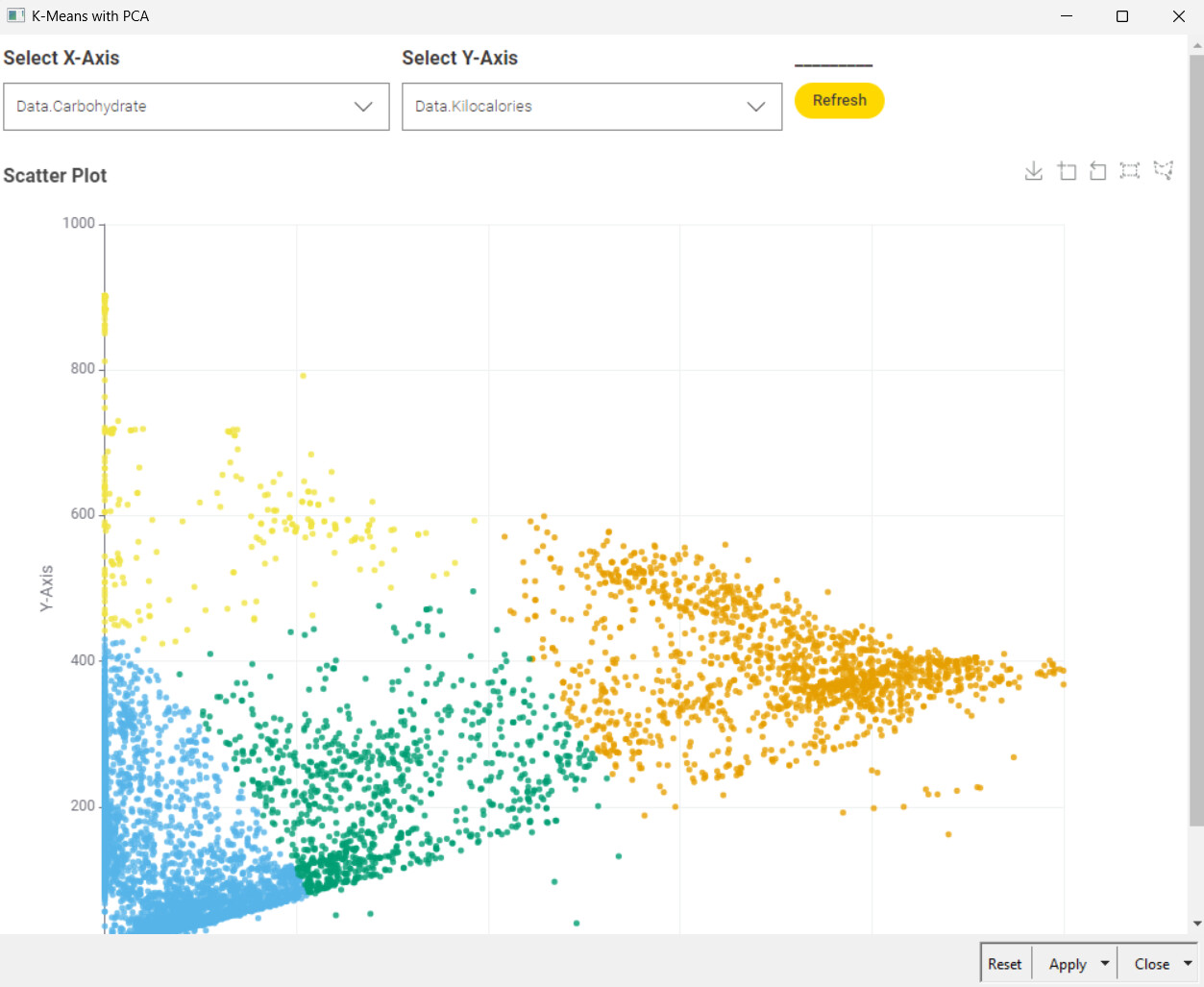The width and height of the screenshot is (1204, 987).
Task: Click the Close button at bottom
Action: pos(1151,963)
